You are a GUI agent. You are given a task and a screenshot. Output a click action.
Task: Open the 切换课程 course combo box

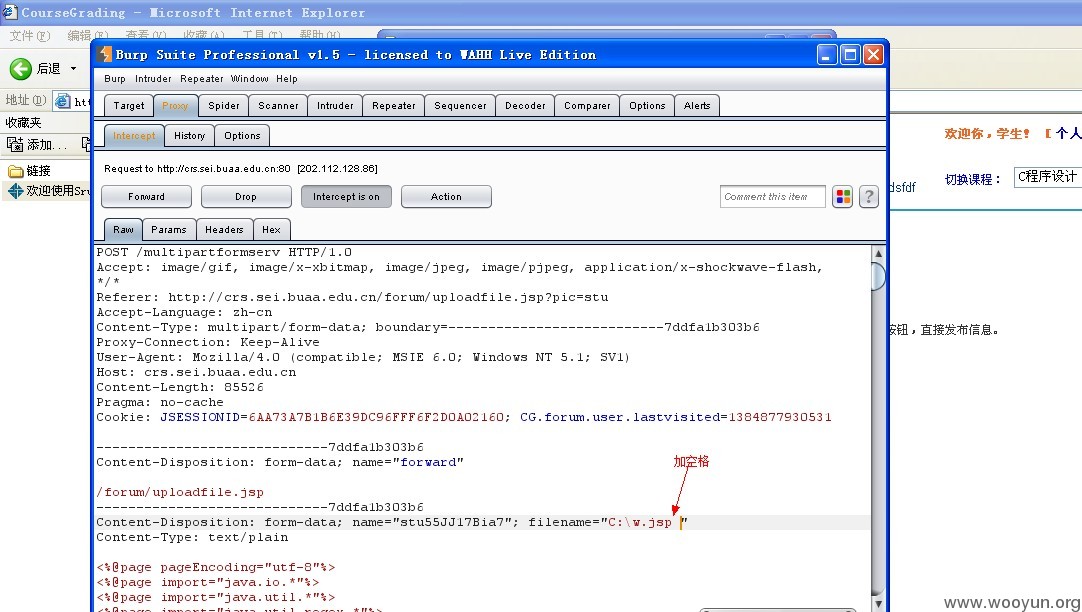click(x=1047, y=177)
